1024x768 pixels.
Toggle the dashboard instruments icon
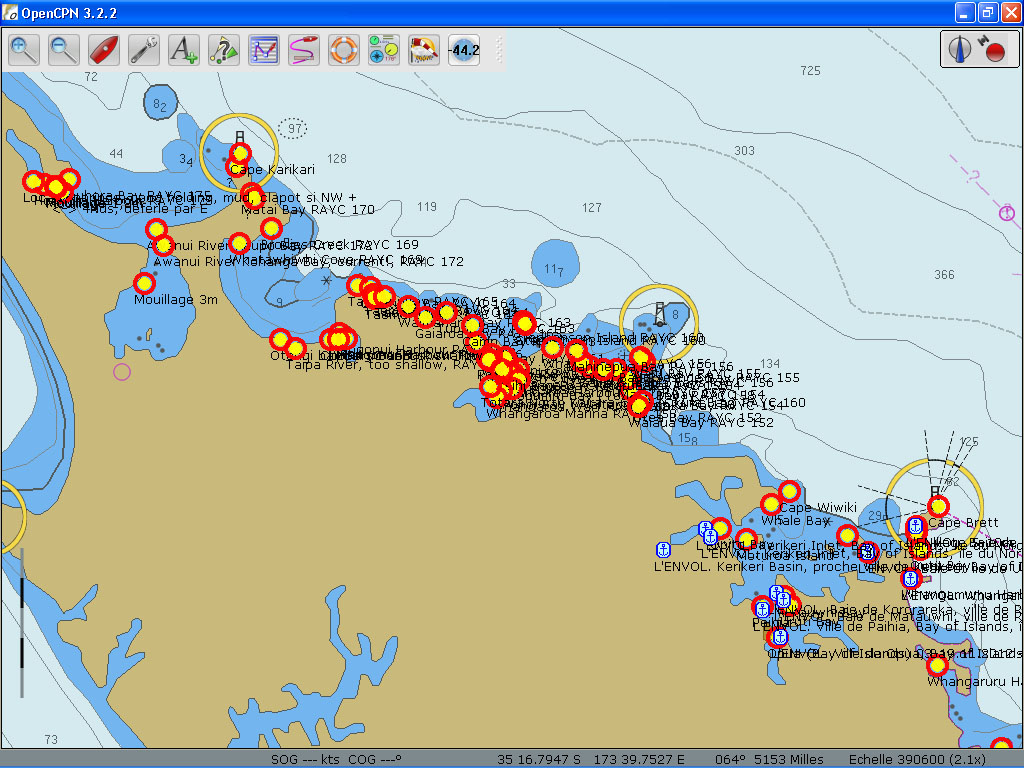[384, 50]
